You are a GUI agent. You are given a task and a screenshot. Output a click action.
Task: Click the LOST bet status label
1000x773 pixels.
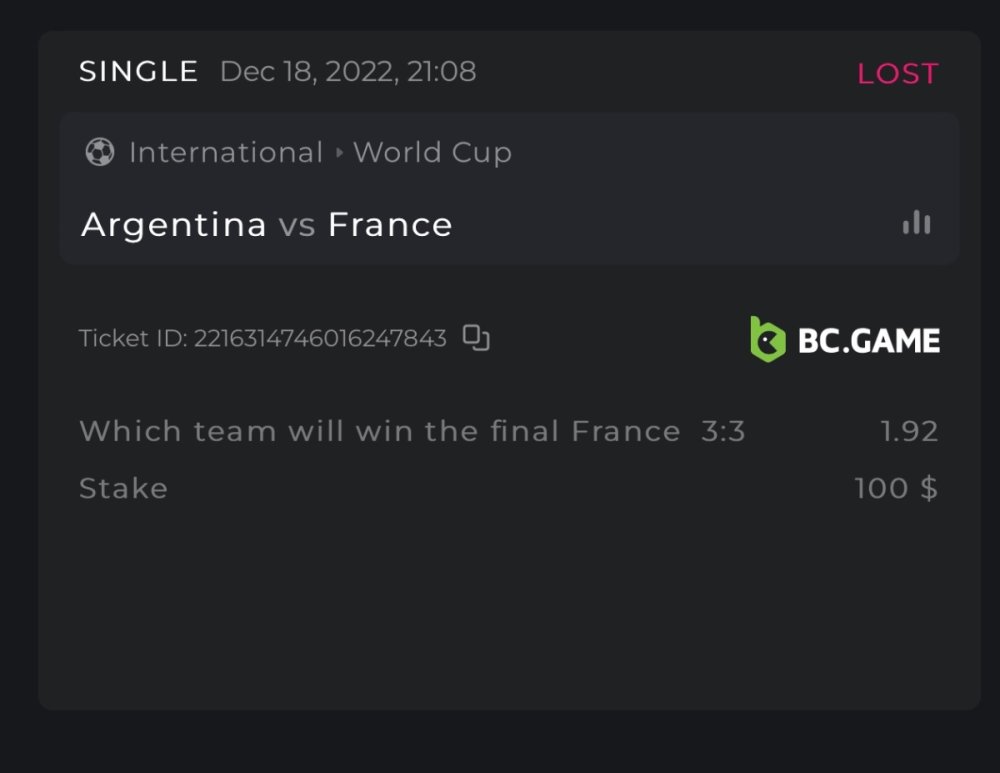897,73
